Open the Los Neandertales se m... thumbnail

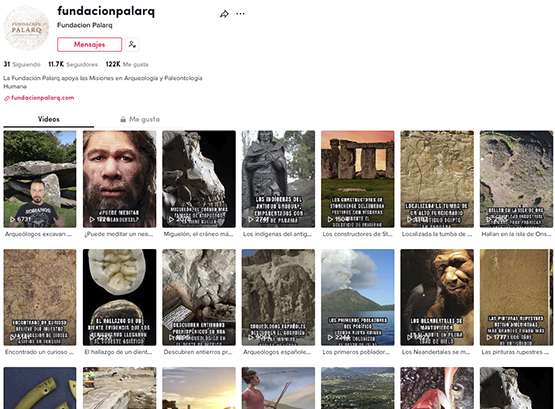click(437, 297)
